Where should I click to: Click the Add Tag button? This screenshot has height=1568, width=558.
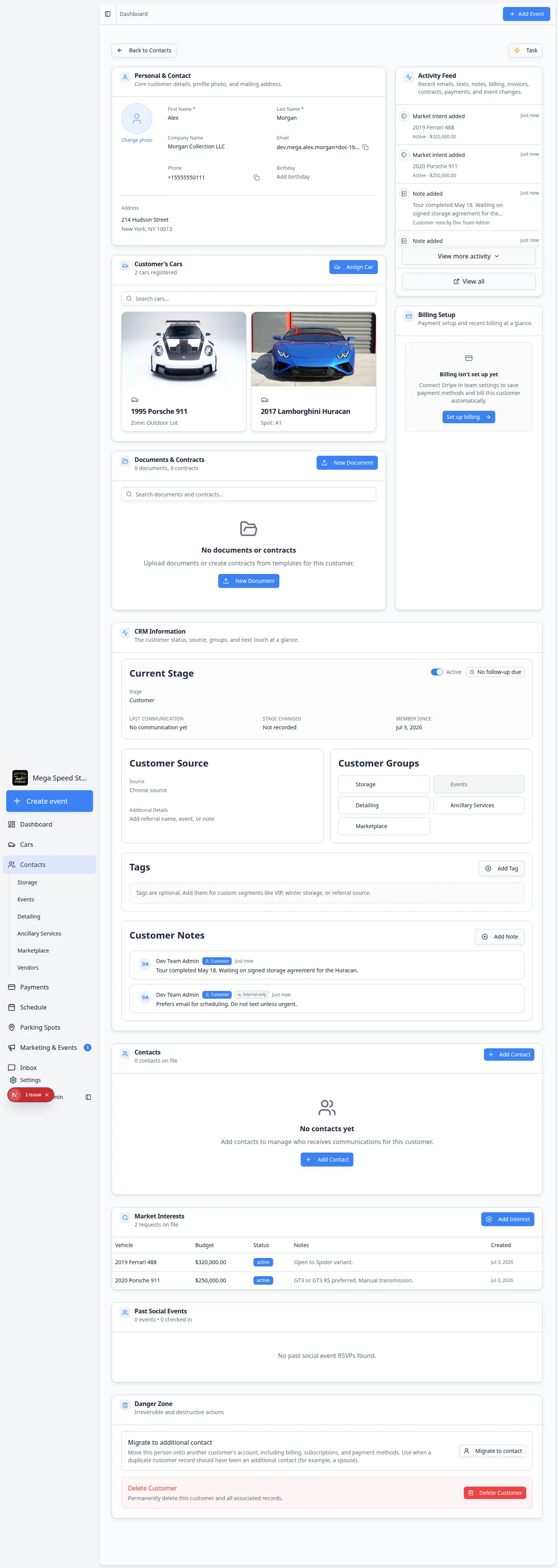coord(501,868)
